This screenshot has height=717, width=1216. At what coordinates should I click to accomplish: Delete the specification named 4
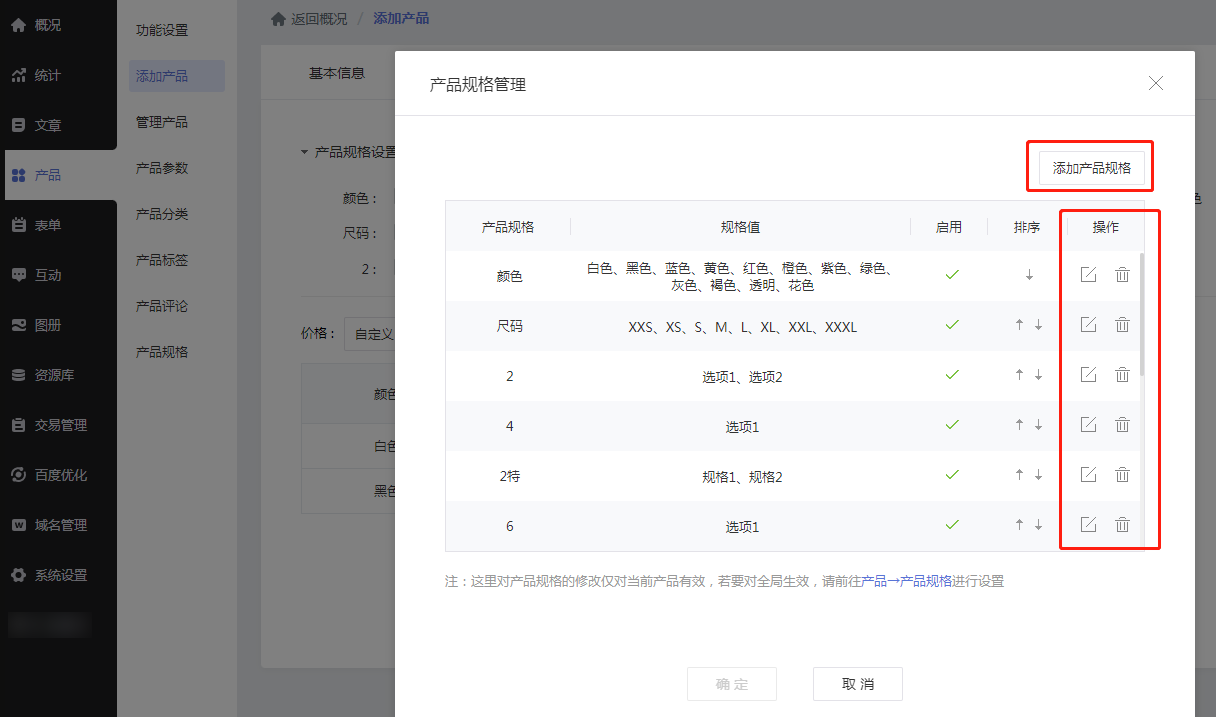point(1123,425)
